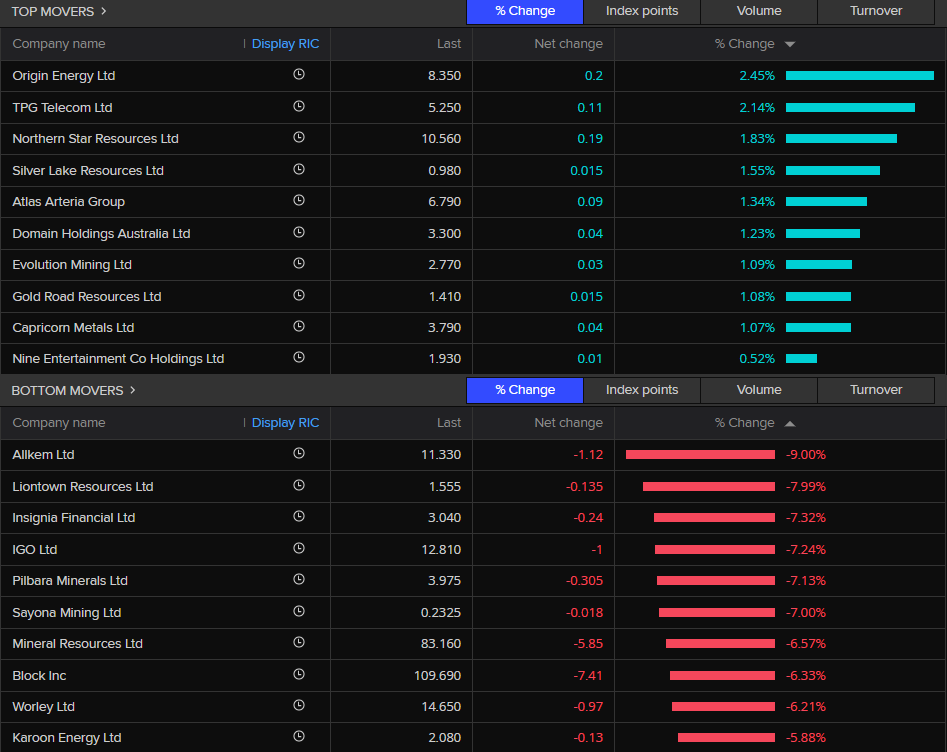
Task: Switch Bottom Movers to Volume tab
Action: coord(759,390)
